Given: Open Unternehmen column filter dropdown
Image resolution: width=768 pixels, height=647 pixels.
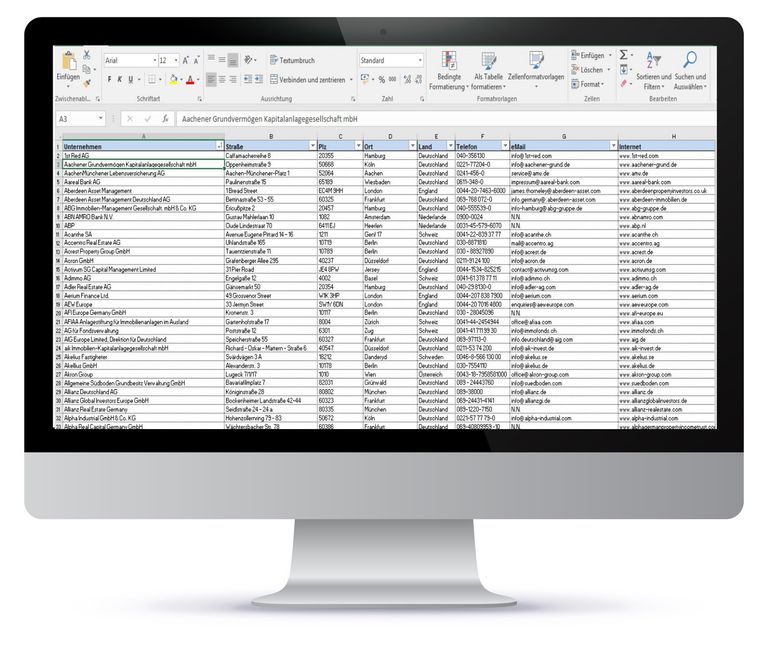Looking at the screenshot, I should point(219,146).
